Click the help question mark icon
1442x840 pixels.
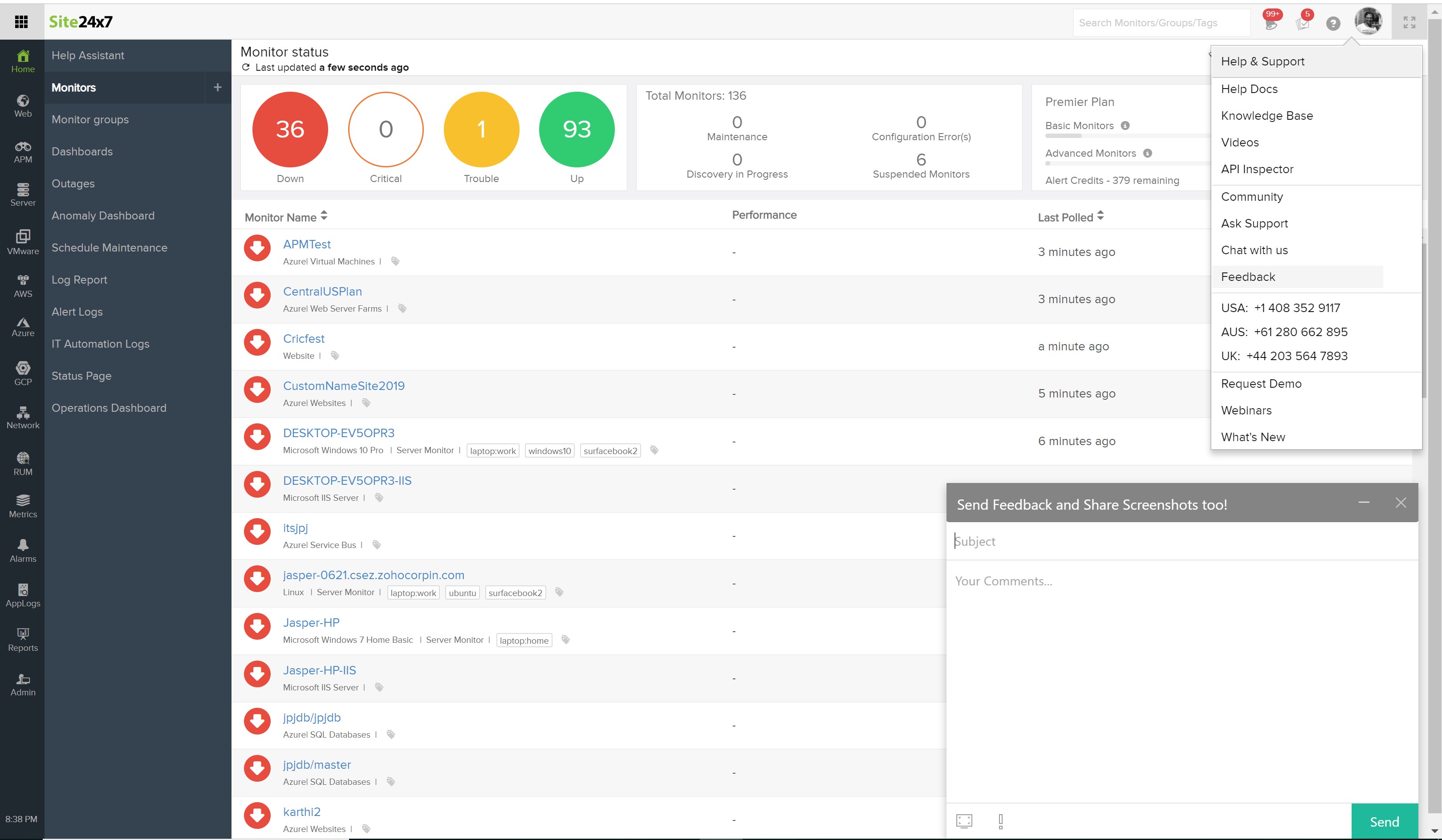(1333, 24)
